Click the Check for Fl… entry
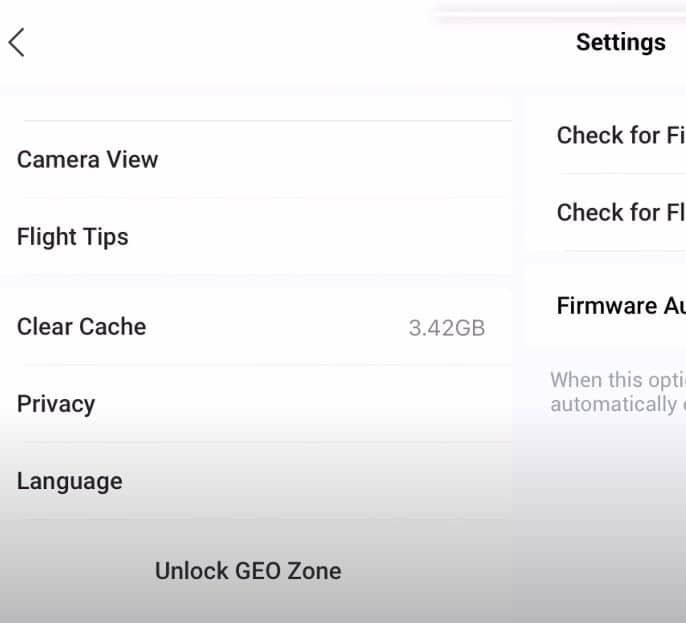 (x=621, y=213)
